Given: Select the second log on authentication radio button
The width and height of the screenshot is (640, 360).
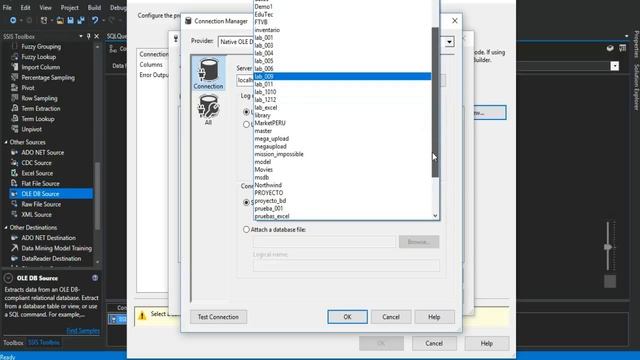Looking at the screenshot, I should point(246,124).
